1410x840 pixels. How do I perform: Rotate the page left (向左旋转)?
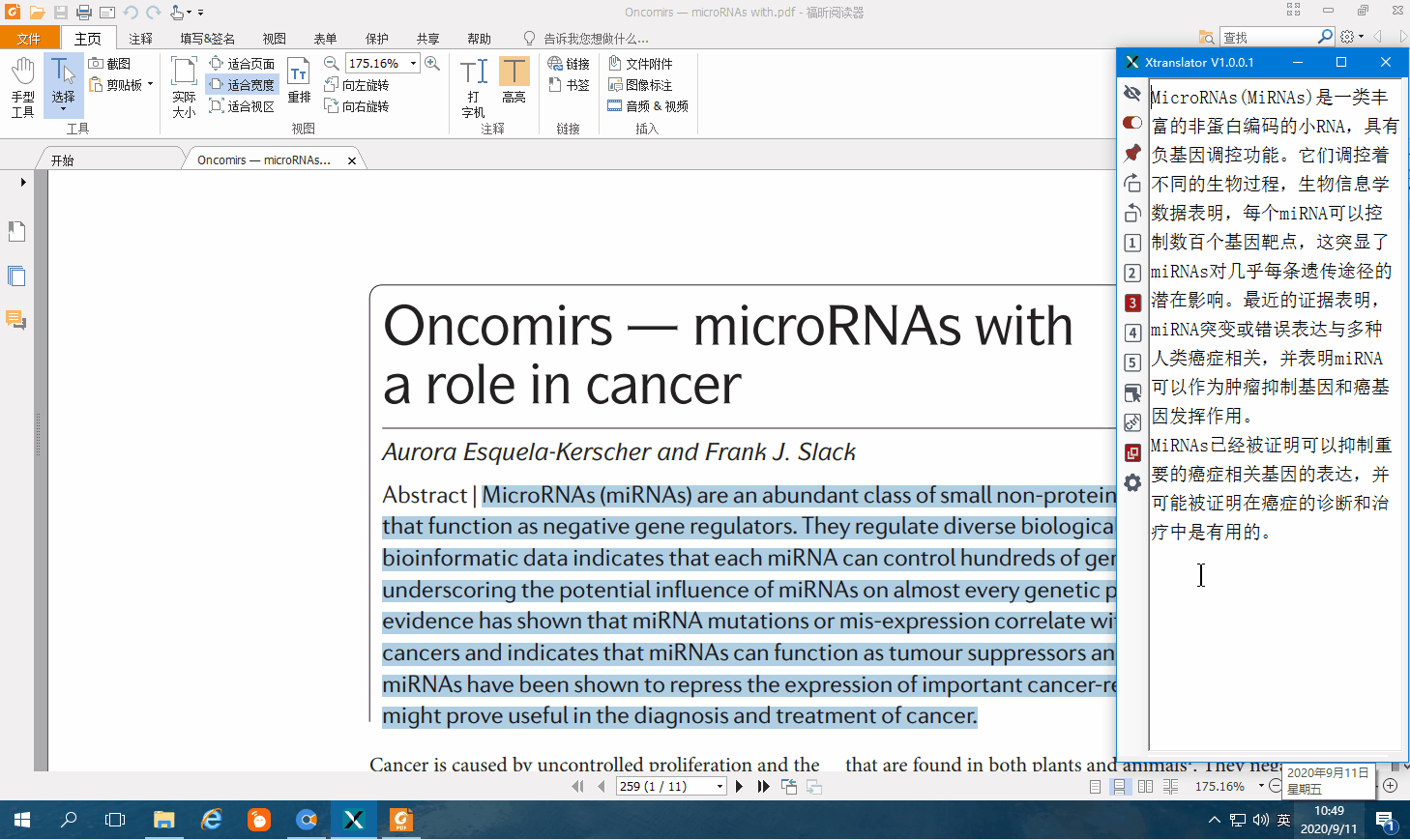(356, 85)
